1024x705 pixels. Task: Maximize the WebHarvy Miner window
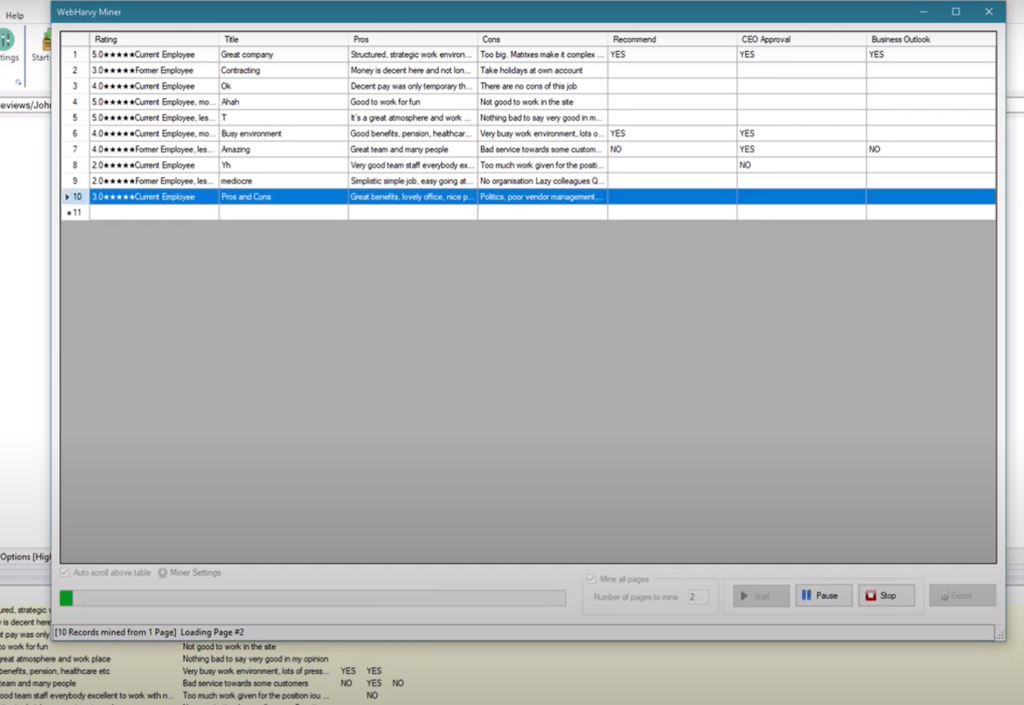pyautogui.click(x=955, y=12)
